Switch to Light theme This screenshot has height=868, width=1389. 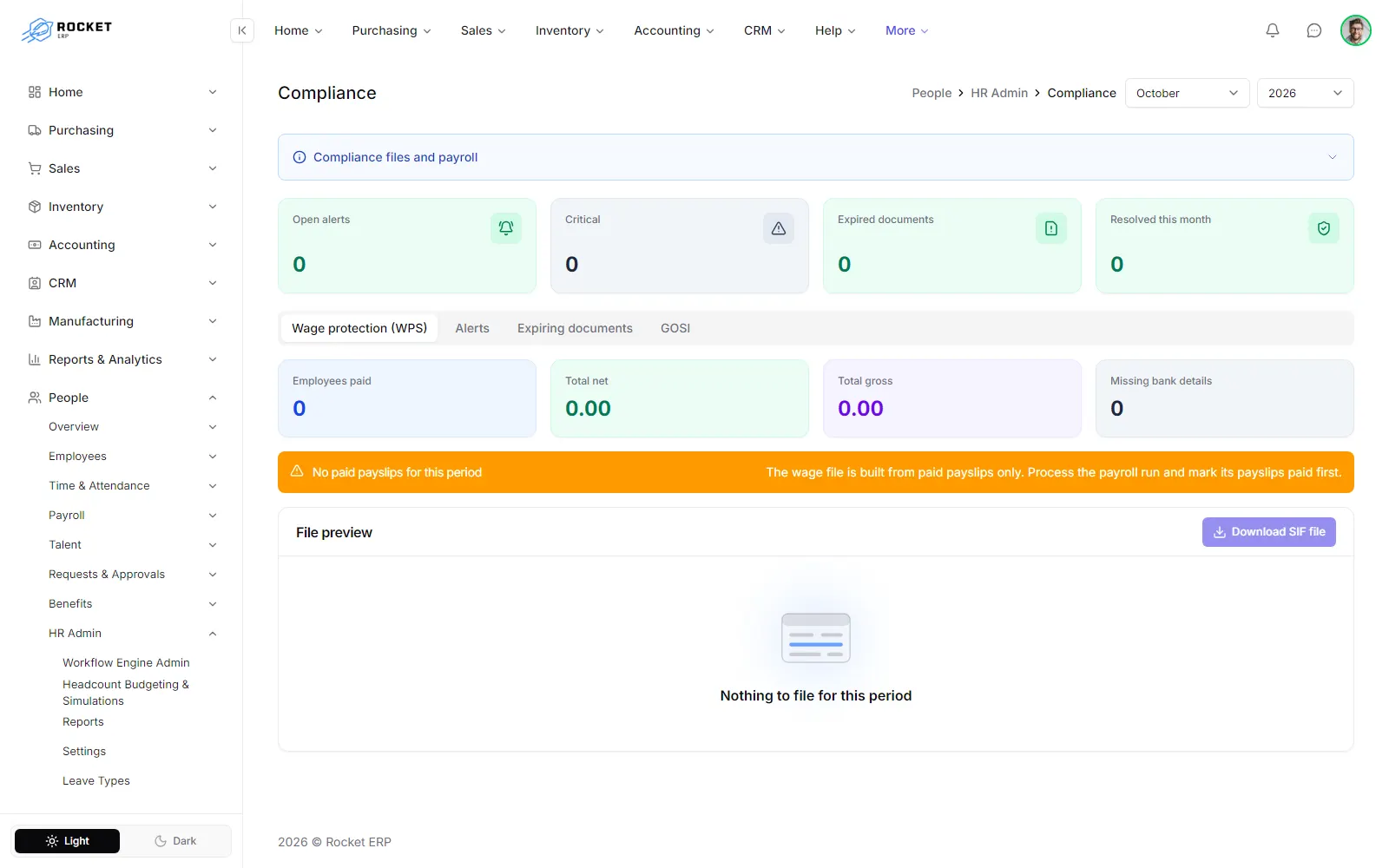click(x=68, y=841)
